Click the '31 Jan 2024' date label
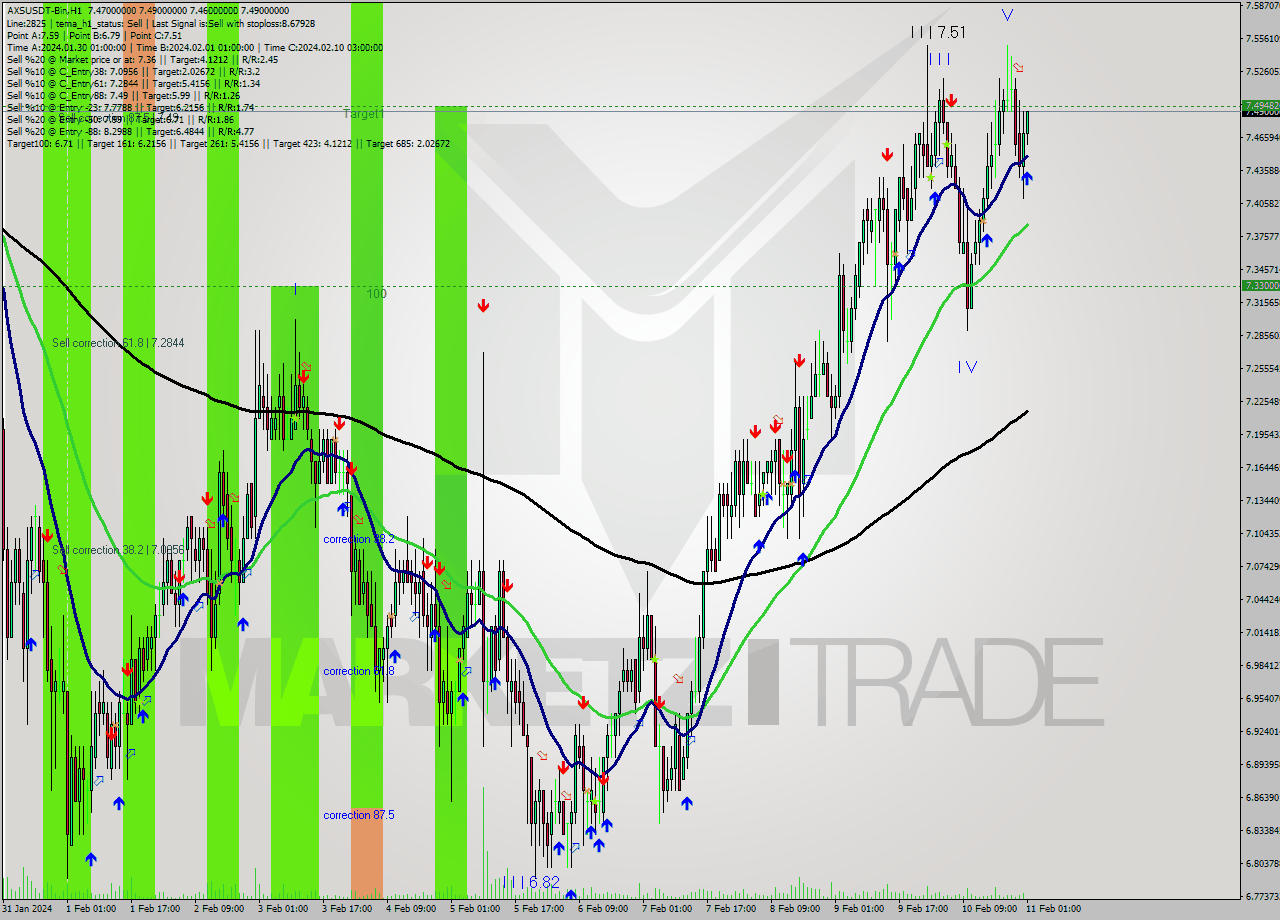The height and width of the screenshot is (920, 1280). click(x=25, y=909)
